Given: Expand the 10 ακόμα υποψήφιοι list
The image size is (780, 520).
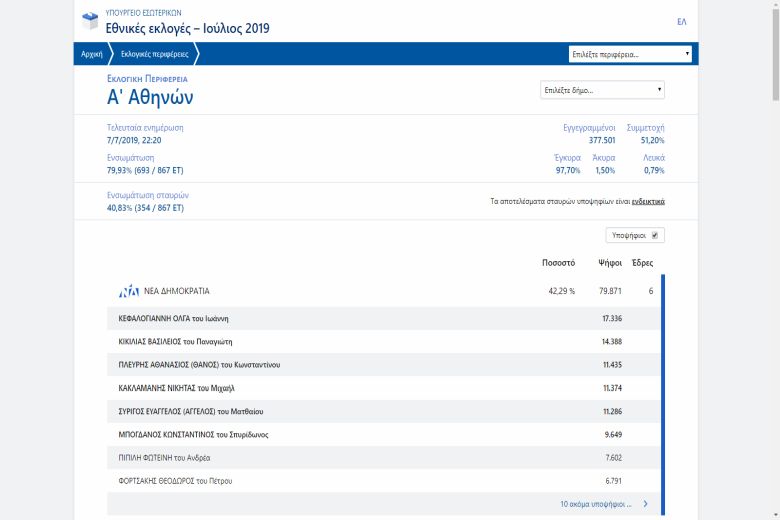Looking at the screenshot, I should coord(594,504).
